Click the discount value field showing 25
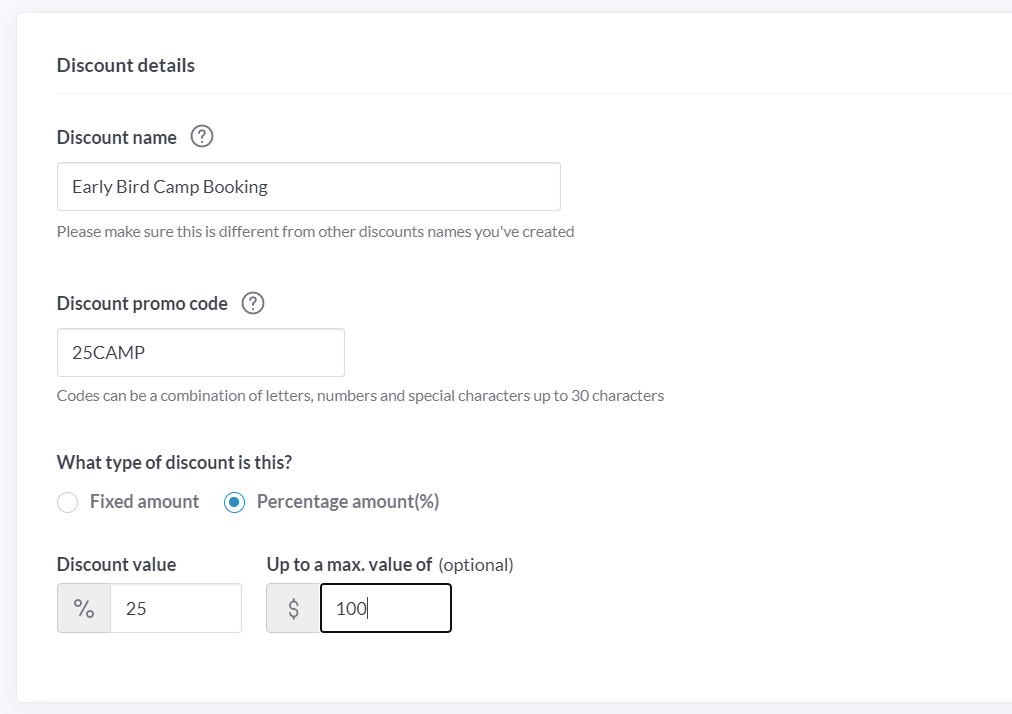 pyautogui.click(x=176, y=608)
